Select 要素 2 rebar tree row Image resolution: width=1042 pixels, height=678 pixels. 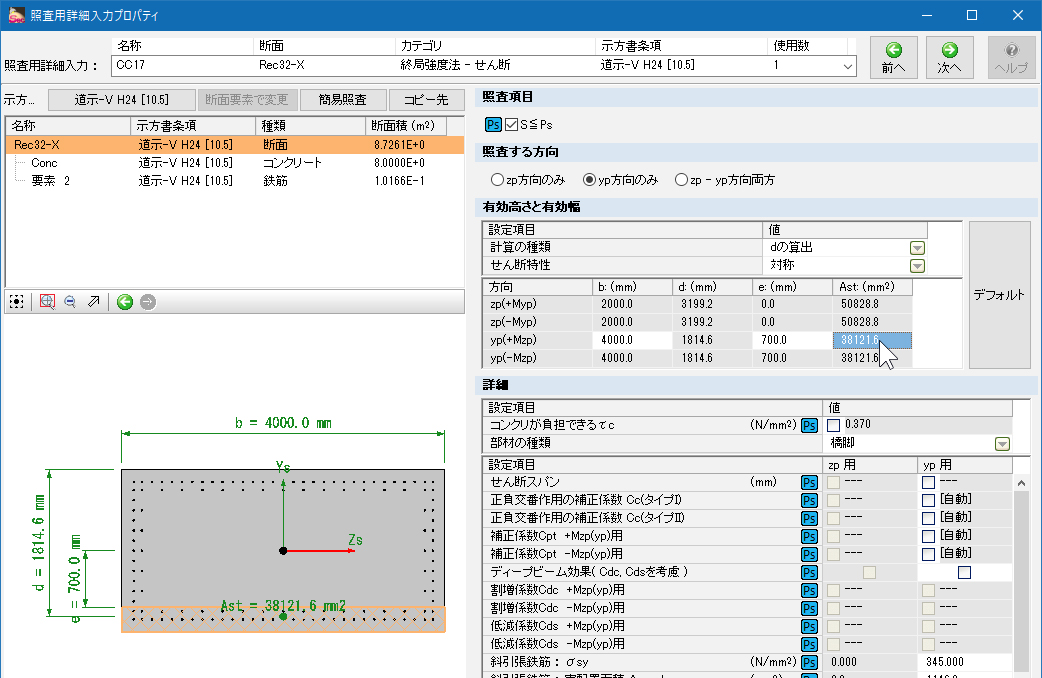tap(235, 181)
